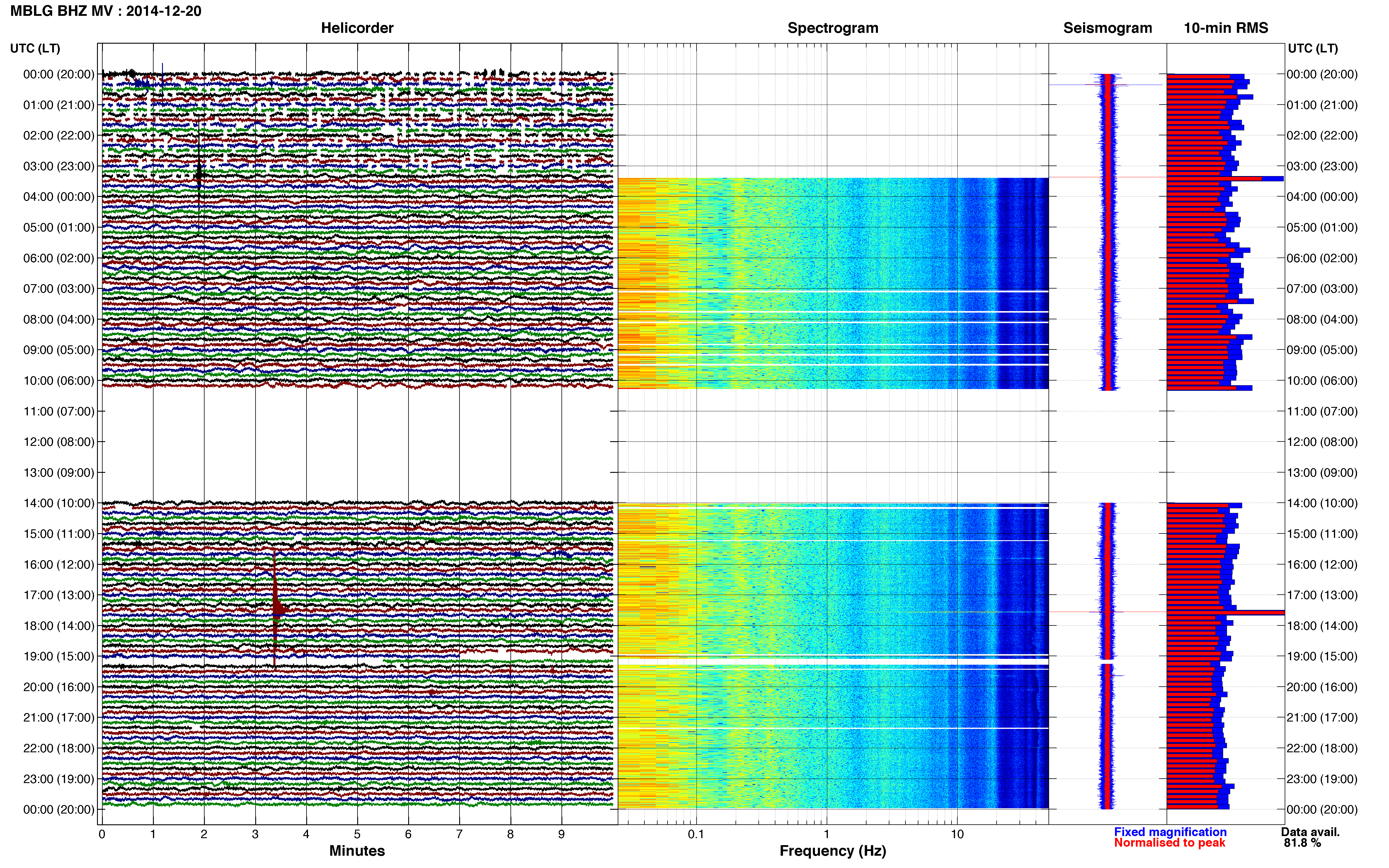Click the left 'UTC (LT)' axis label
The width and height of the screenshot is (1389, 868).
click(x=35, y=48)
